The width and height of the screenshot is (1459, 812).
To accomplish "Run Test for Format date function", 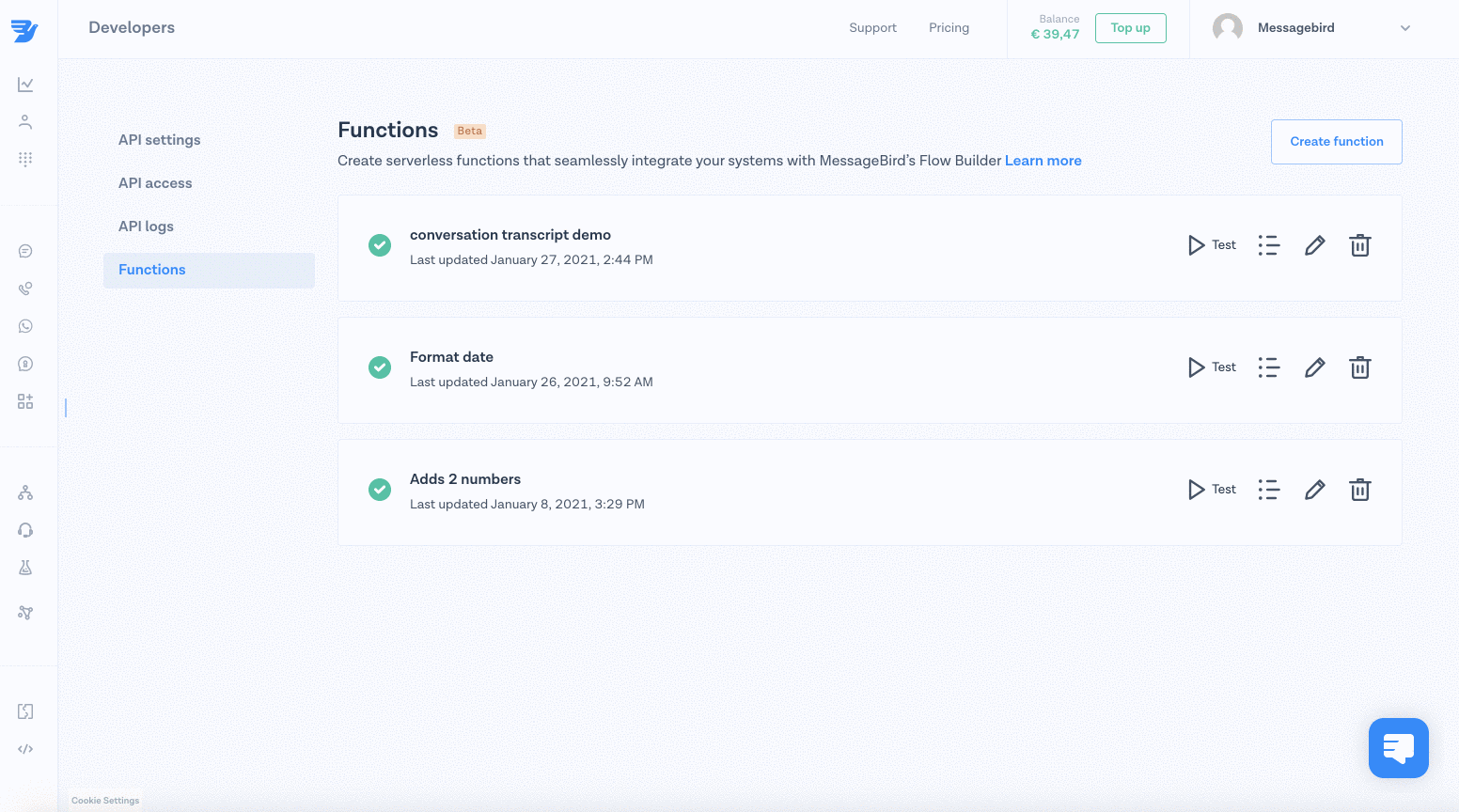I will 1212,367.
